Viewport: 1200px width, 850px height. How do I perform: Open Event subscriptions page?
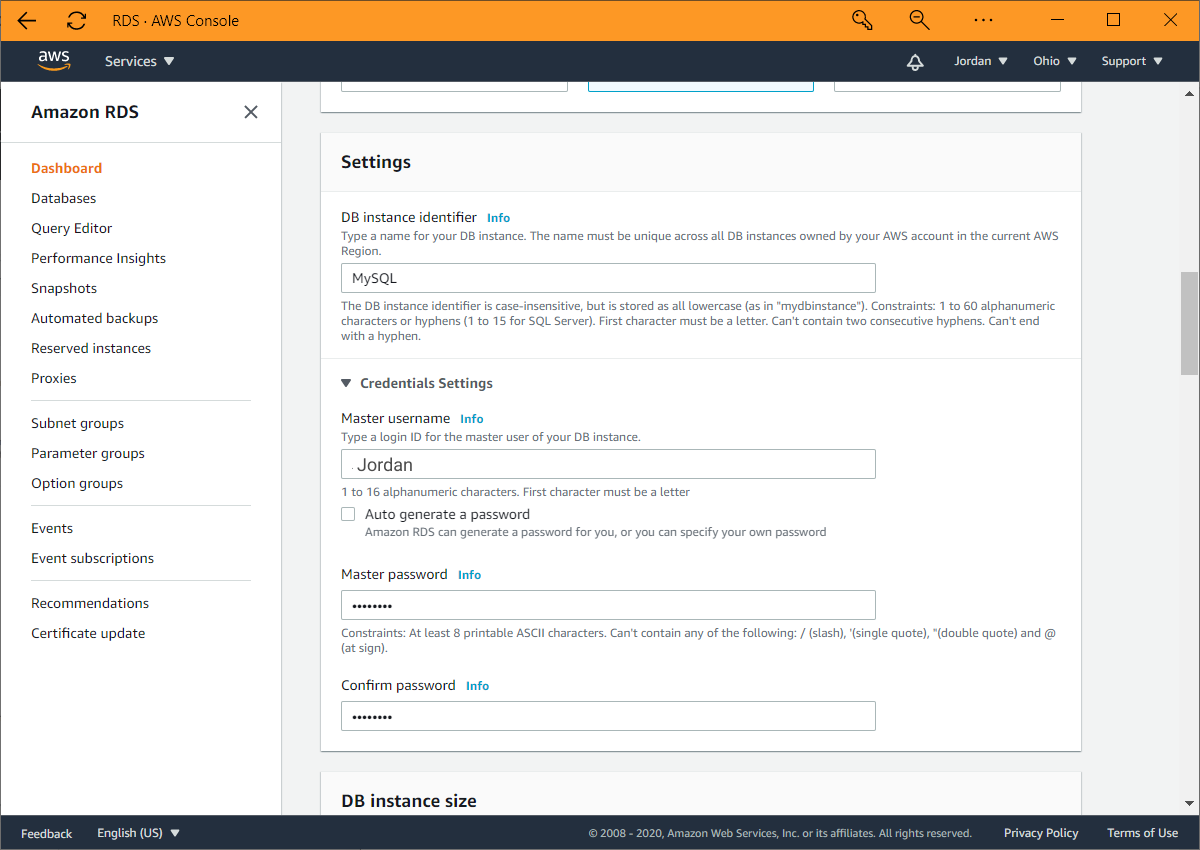[x=92, y=558]
